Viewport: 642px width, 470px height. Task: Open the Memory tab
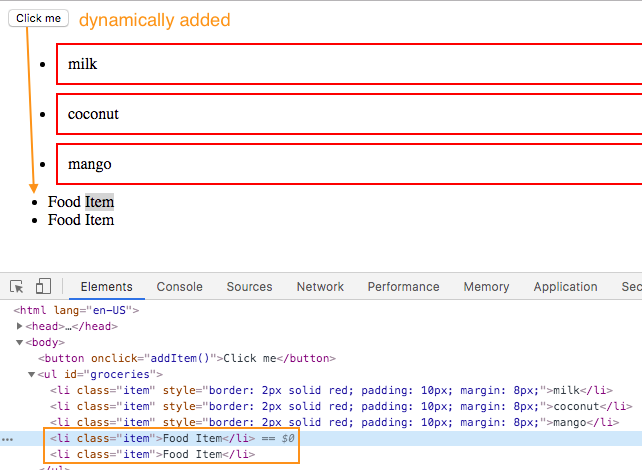[x=486, y=287]
